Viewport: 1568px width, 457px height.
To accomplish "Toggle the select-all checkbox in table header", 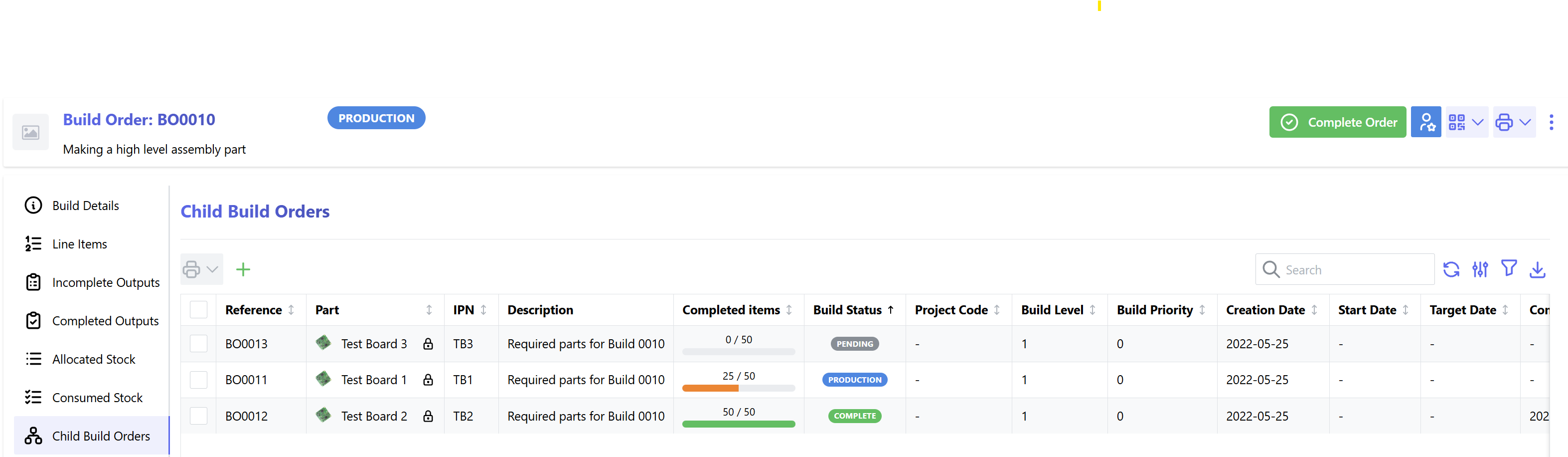I will (x=198, y=309).
